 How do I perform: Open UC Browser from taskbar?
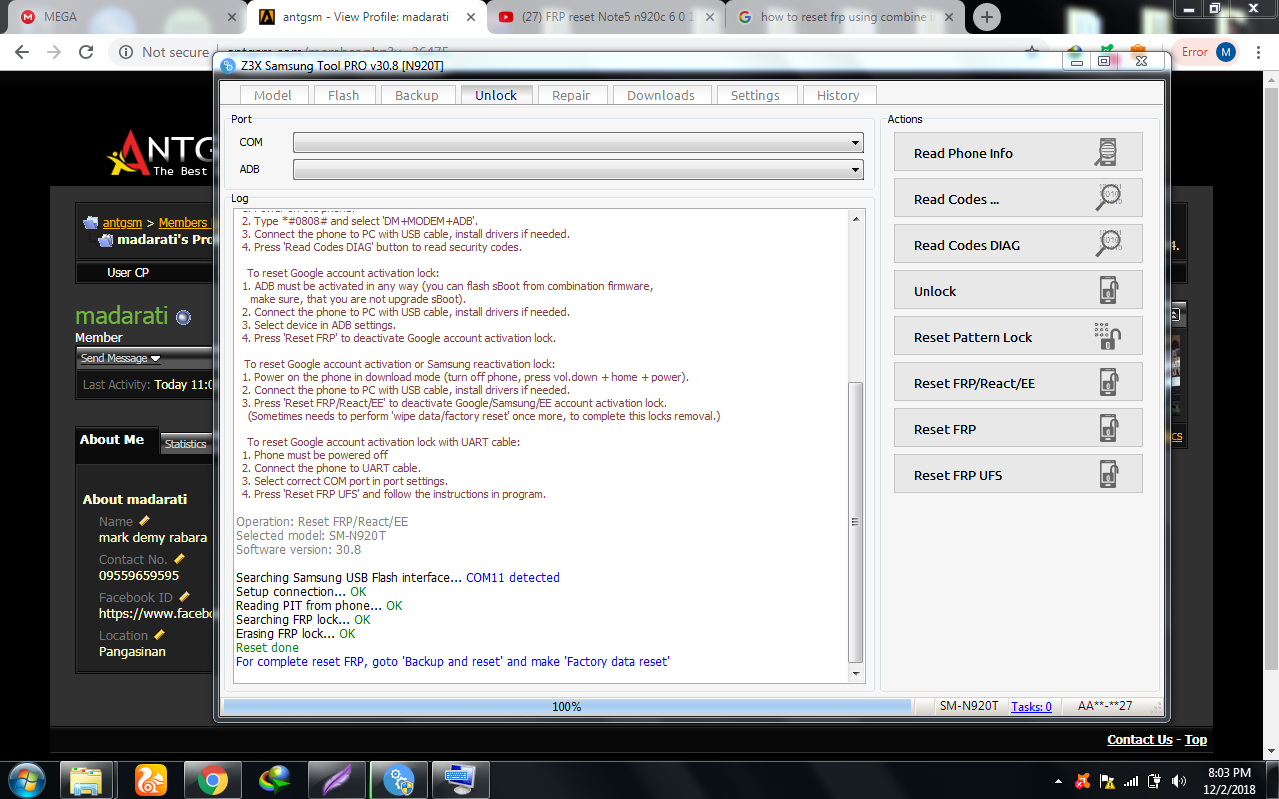point(151,779)
